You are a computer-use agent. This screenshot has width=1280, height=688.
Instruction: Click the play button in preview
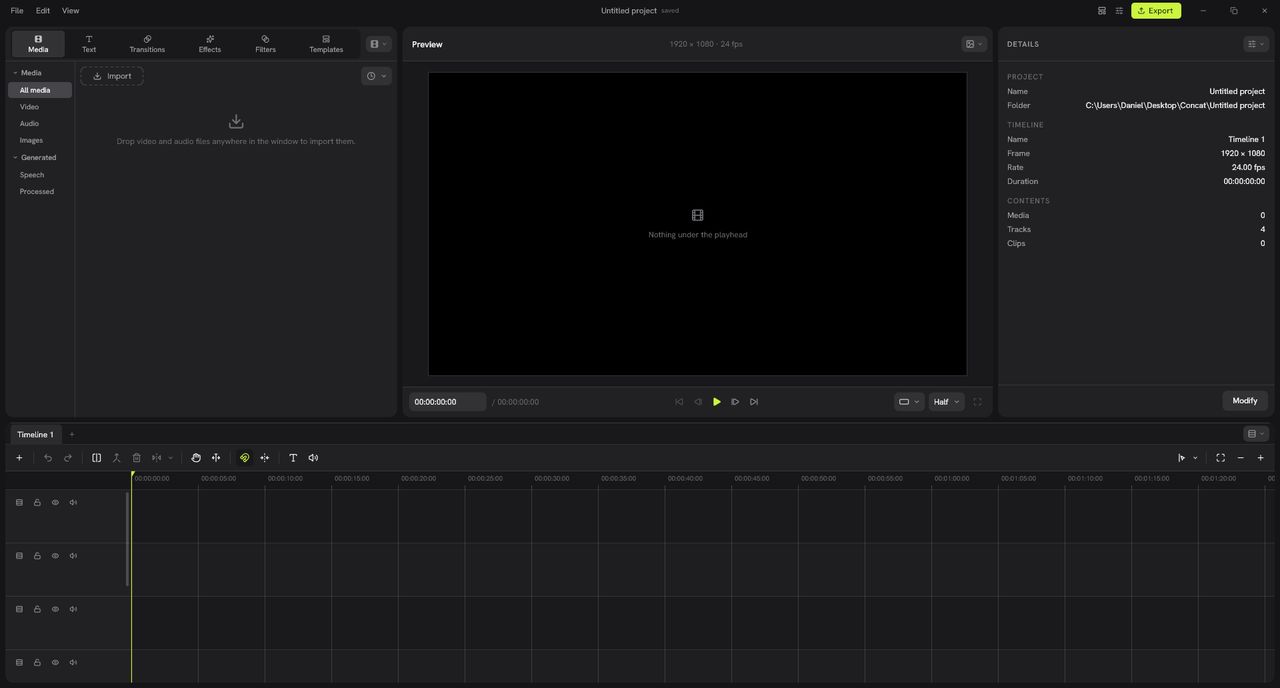click(x=717, y=402)
